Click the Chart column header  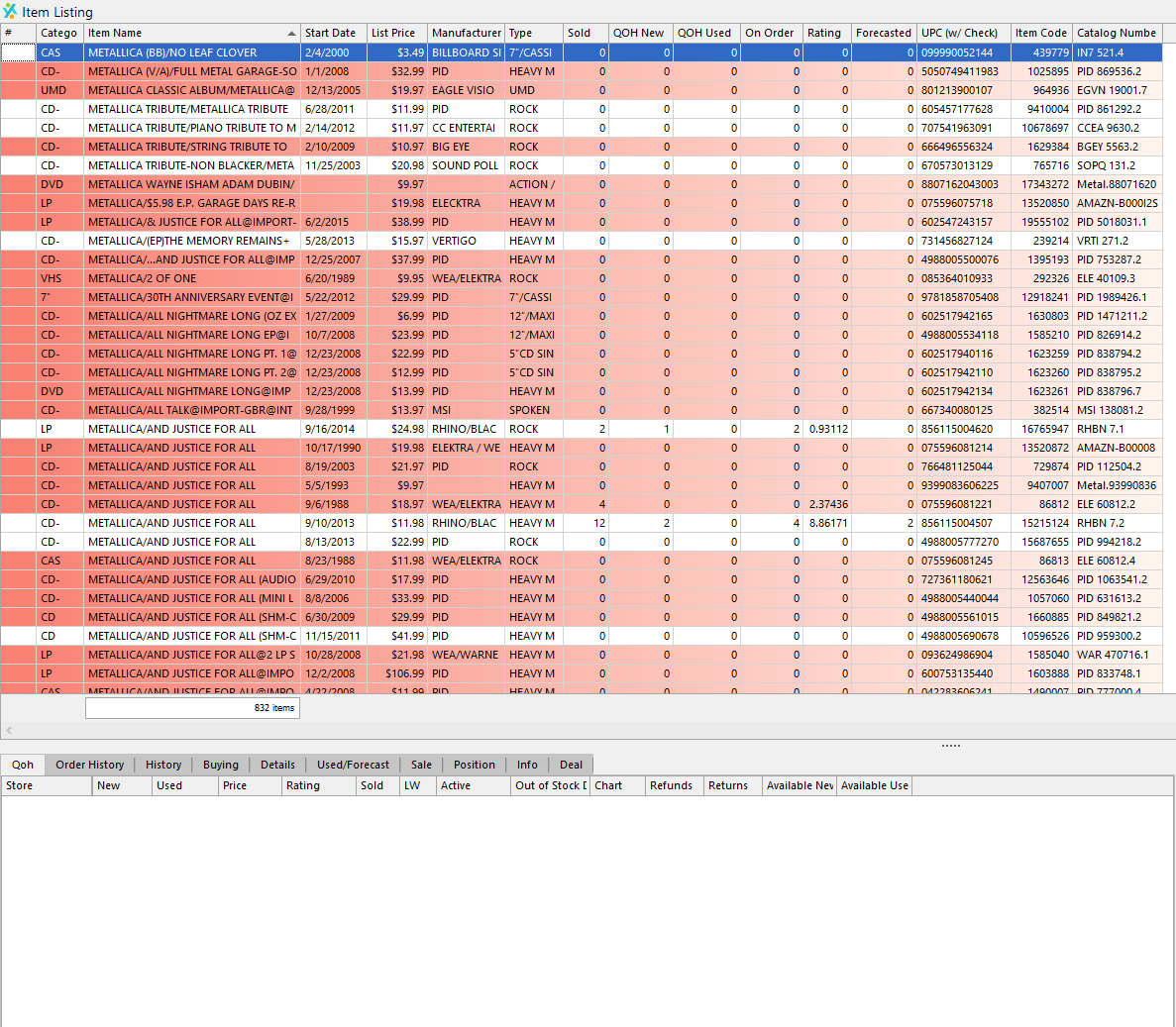(617, 785)
